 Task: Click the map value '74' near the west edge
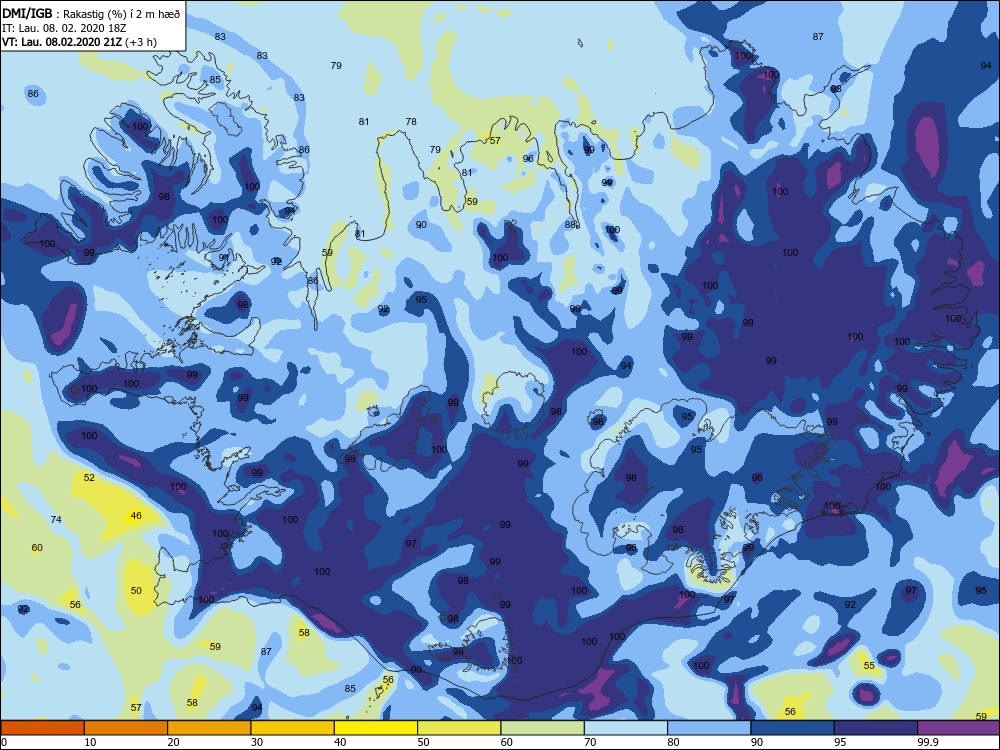pyautogui.click(x=56, y=519)
